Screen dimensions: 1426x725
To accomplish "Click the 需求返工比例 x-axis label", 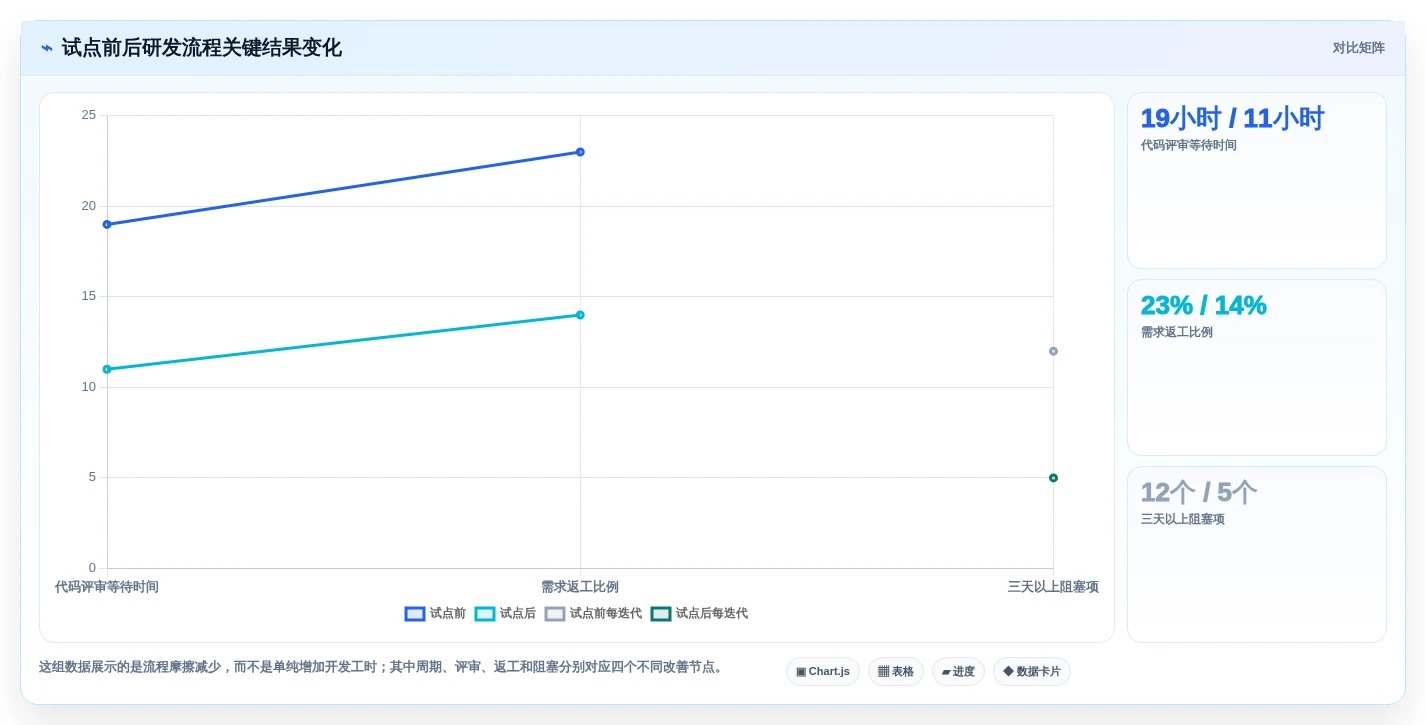I will click(x=580, y=587).
